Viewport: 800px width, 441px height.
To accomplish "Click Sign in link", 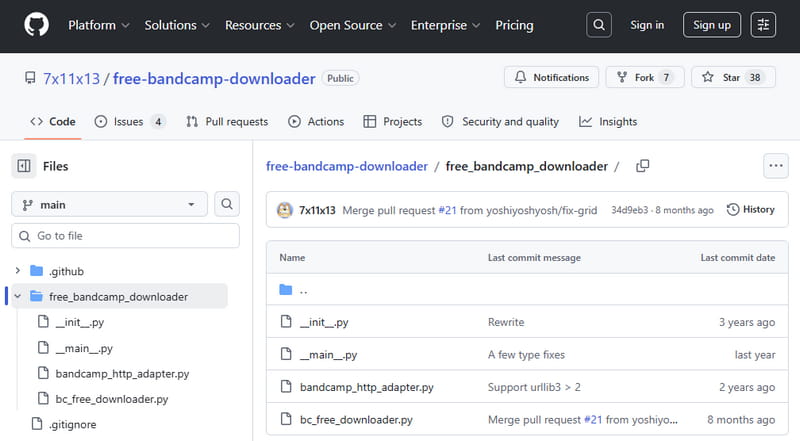I will [647, 25].
